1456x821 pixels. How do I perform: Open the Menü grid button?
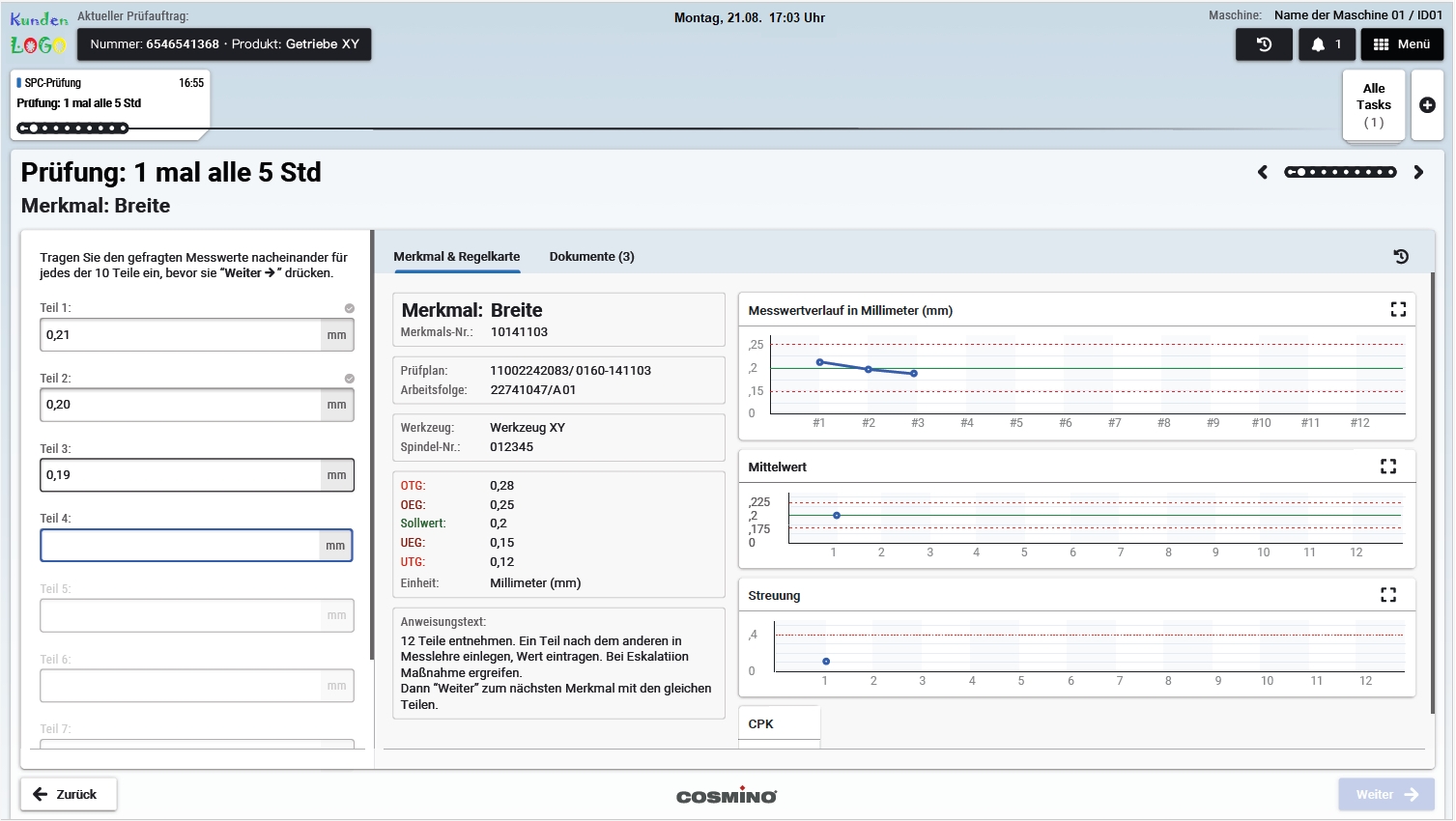[x=1402, y=44]
